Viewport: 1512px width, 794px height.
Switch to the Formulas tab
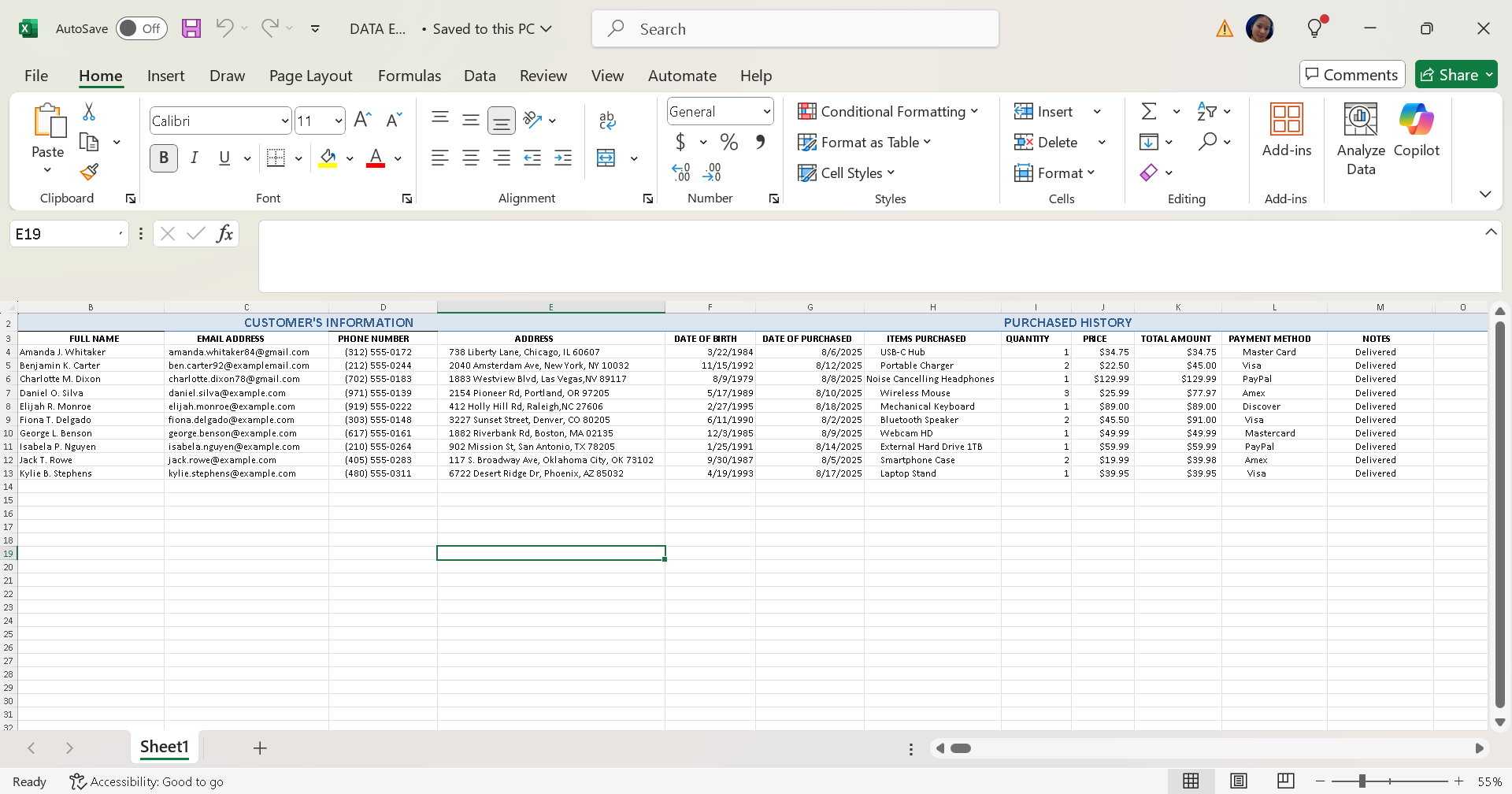409,76
